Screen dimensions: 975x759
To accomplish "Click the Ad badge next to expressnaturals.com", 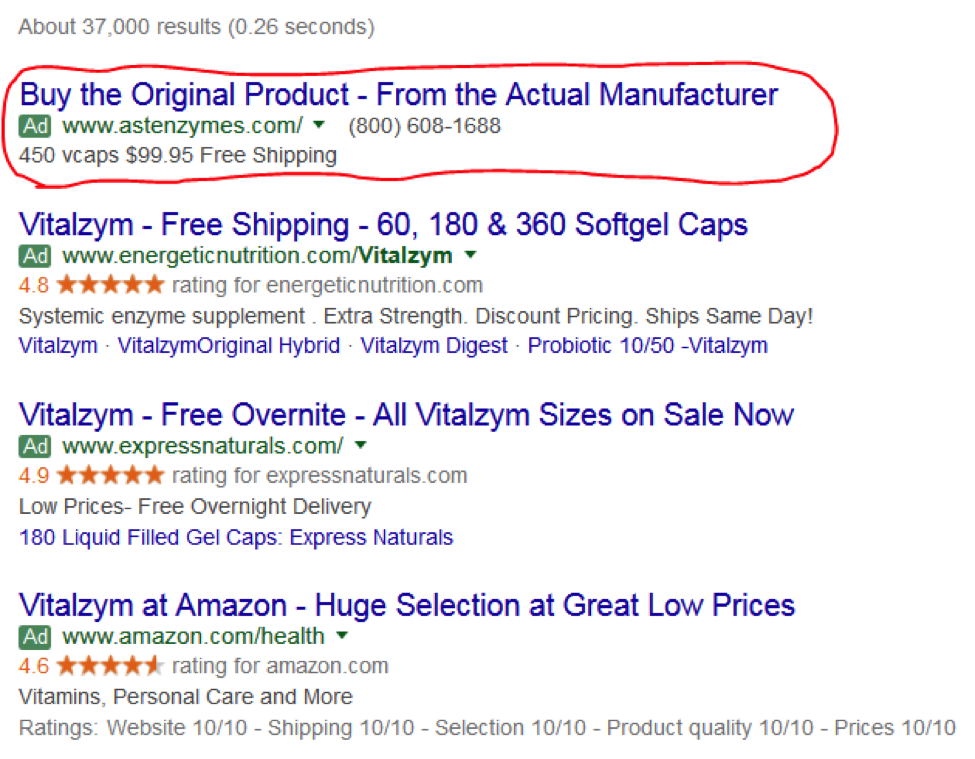I will (x=35, y=445).
